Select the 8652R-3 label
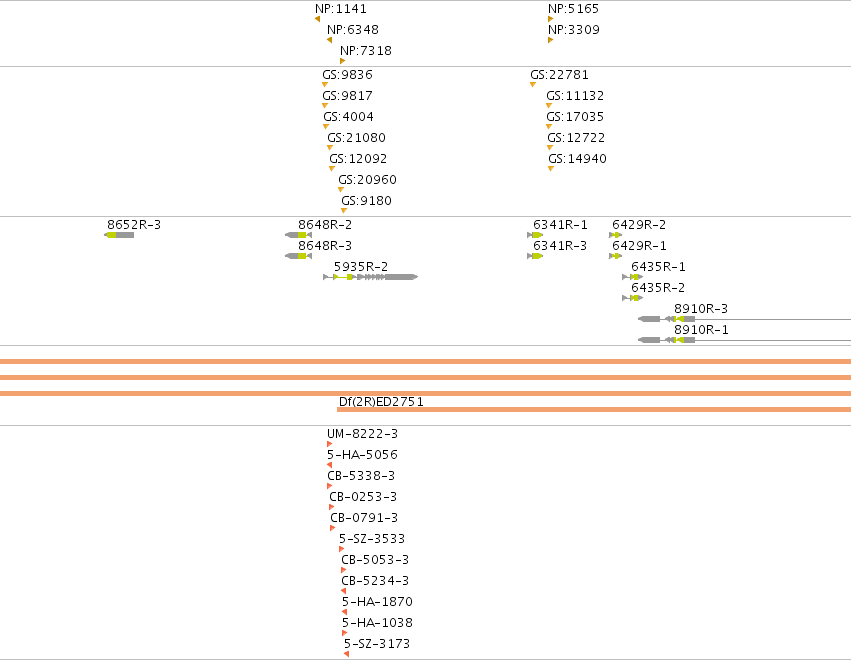The height and width of the screenshot is (660, 851). [x=134, y=225]
